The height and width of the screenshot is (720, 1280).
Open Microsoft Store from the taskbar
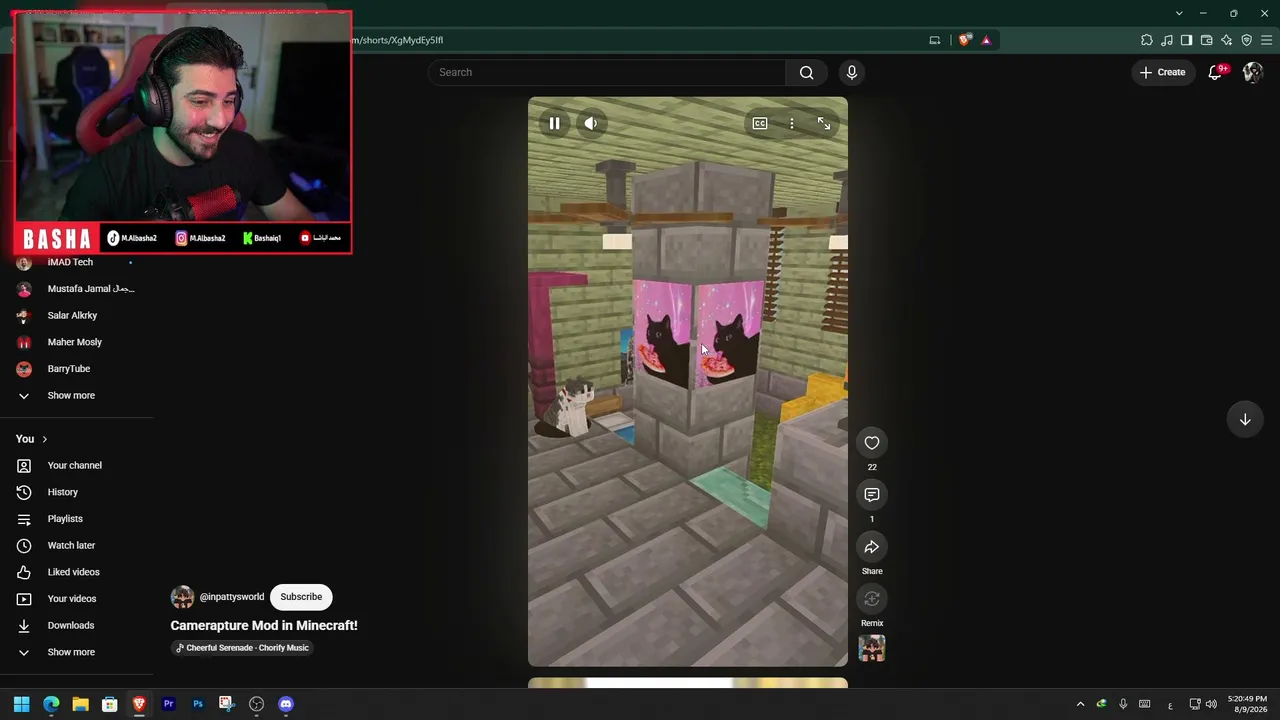click(x=110, y=704)
